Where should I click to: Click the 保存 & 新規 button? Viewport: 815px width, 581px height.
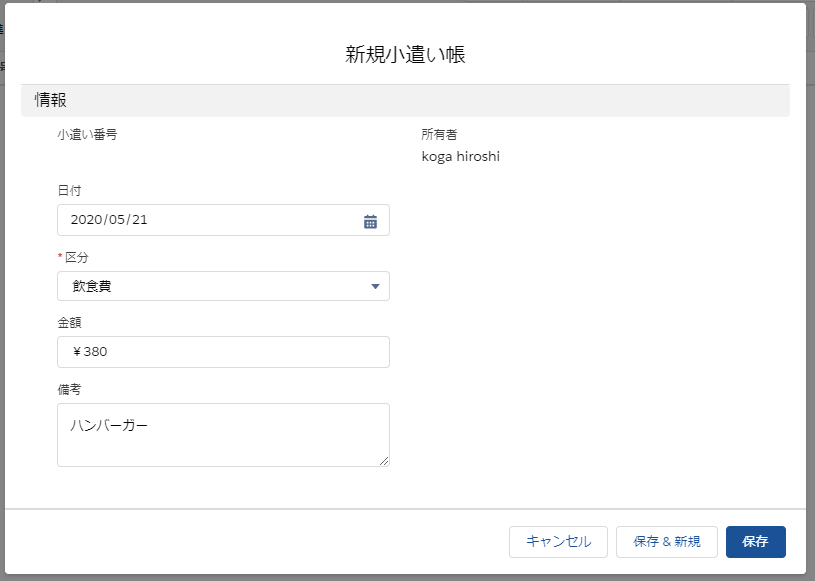[x=667, y=542]
